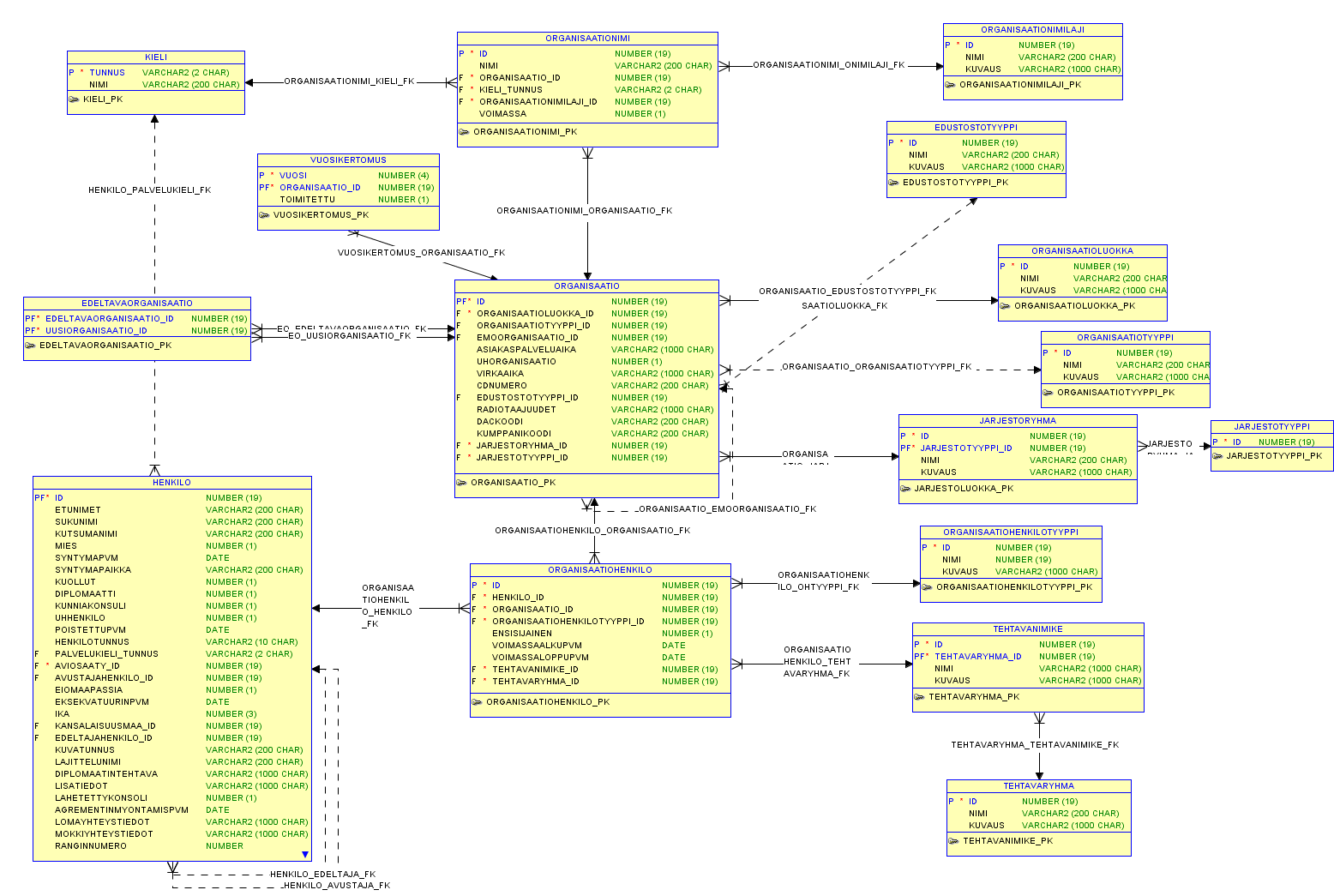Select TOIMITETTU column in VUOSIKERTOMUS table
Image resolution: width=1334 pixels, height=896 pixels.
click(348, 200)
